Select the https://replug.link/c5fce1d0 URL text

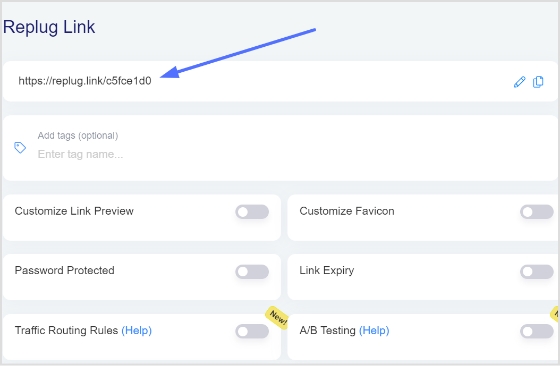click(x=85, y=81)
